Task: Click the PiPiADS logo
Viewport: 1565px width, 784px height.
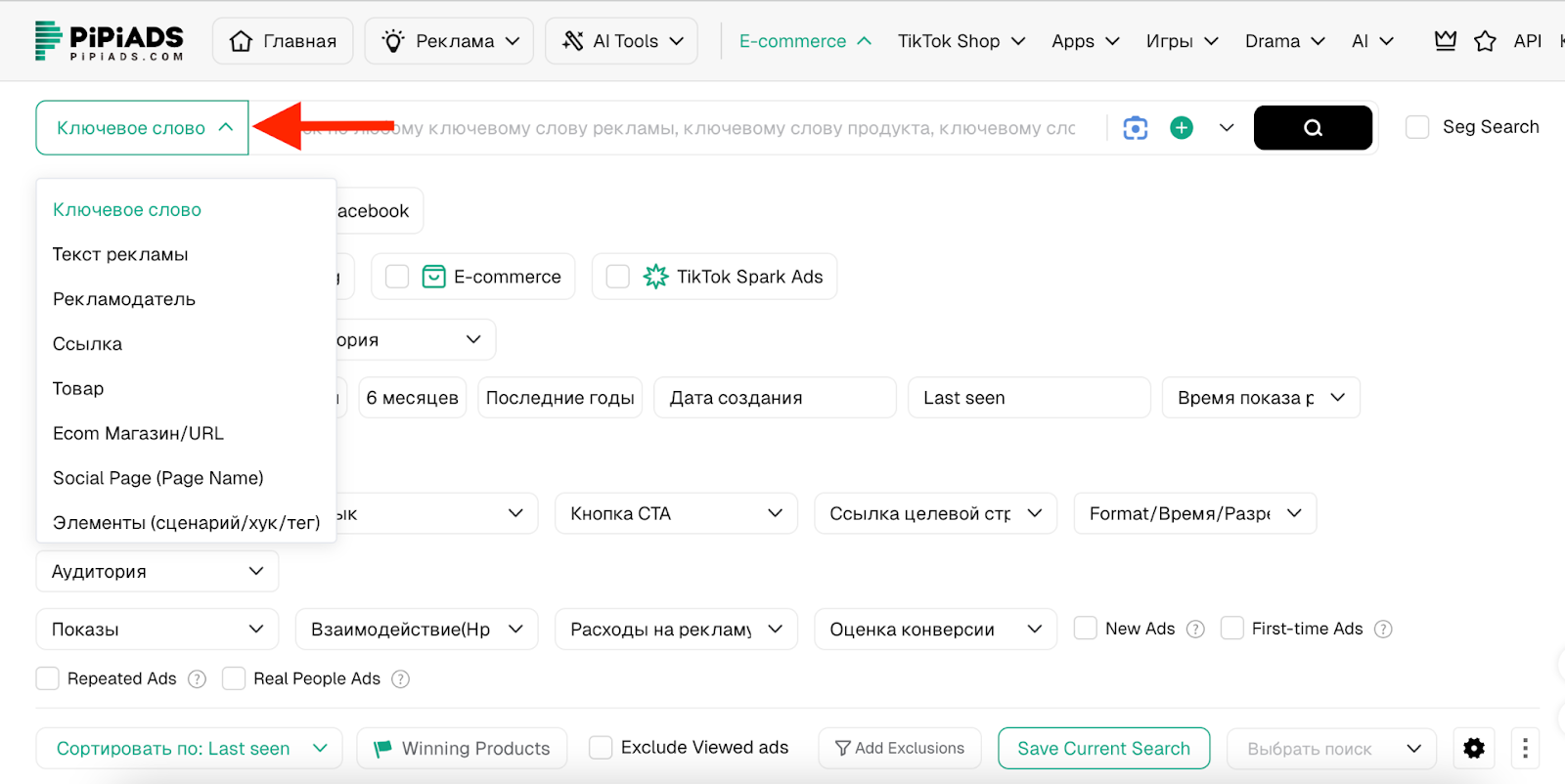Action: coord(109,41)
